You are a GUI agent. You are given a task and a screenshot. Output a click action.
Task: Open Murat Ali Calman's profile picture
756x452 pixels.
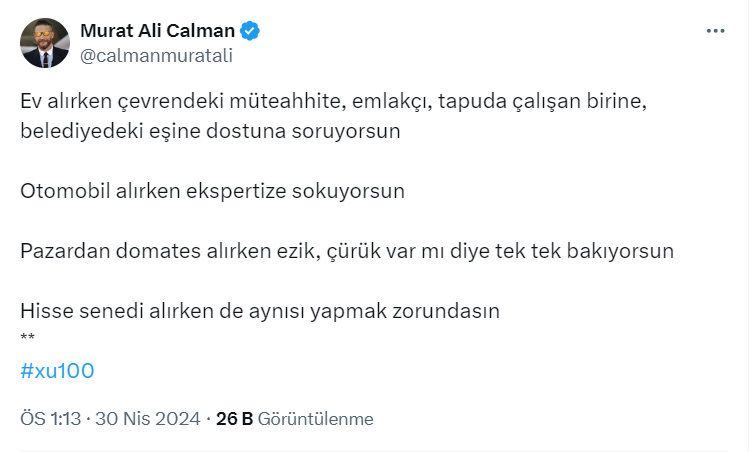(x=45, y=43)
